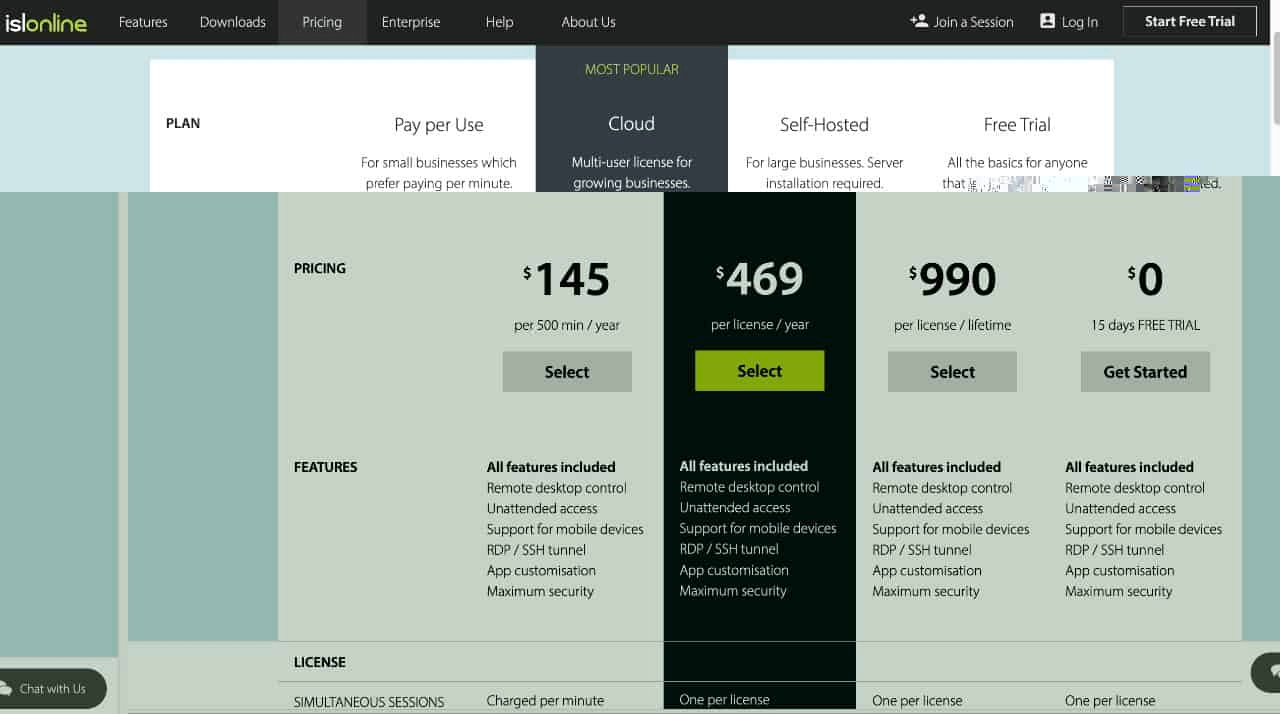Open the Help menu
The image size is (1280, 714).
click(x=499, y=21)
